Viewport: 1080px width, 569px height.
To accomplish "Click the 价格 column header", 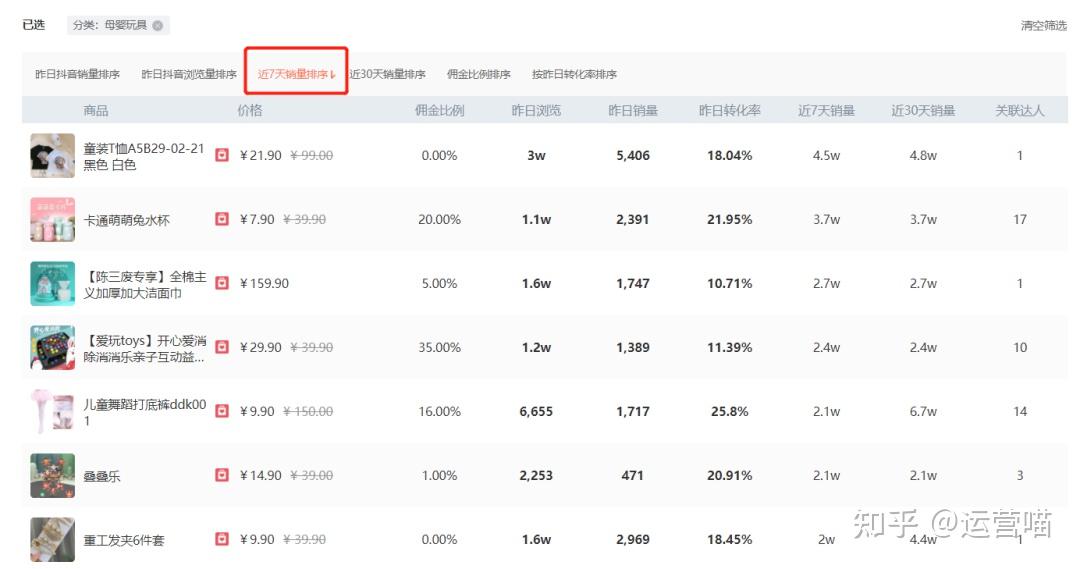I will [x=249, y=110].
